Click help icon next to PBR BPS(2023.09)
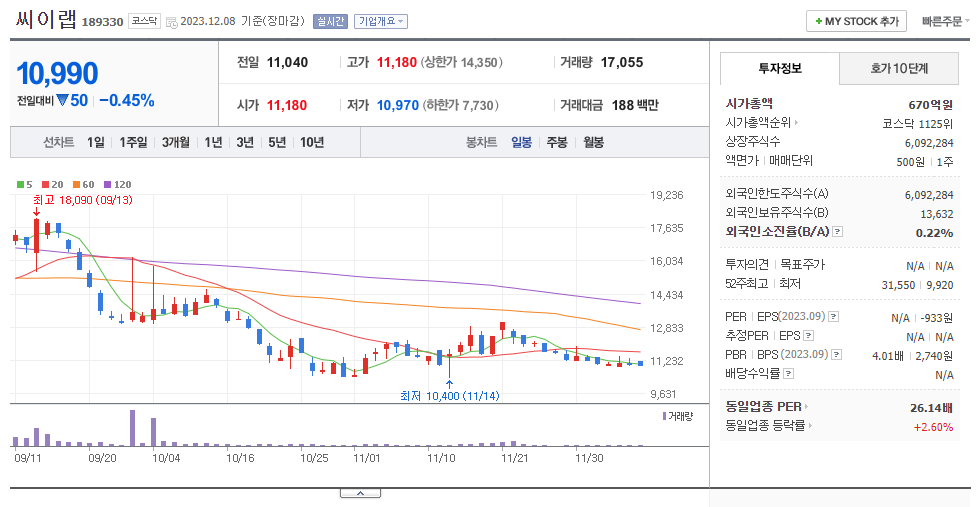This screenshot has width=976, height=507. point(837,355)
